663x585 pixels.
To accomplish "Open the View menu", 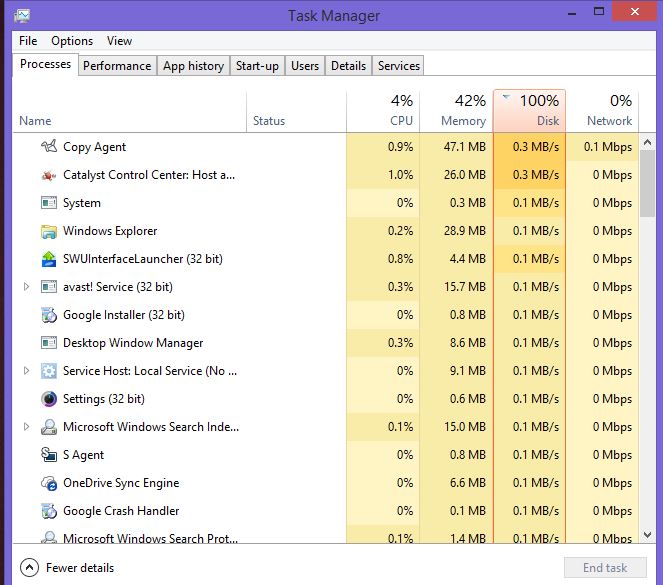I will (x=119, y=41).
